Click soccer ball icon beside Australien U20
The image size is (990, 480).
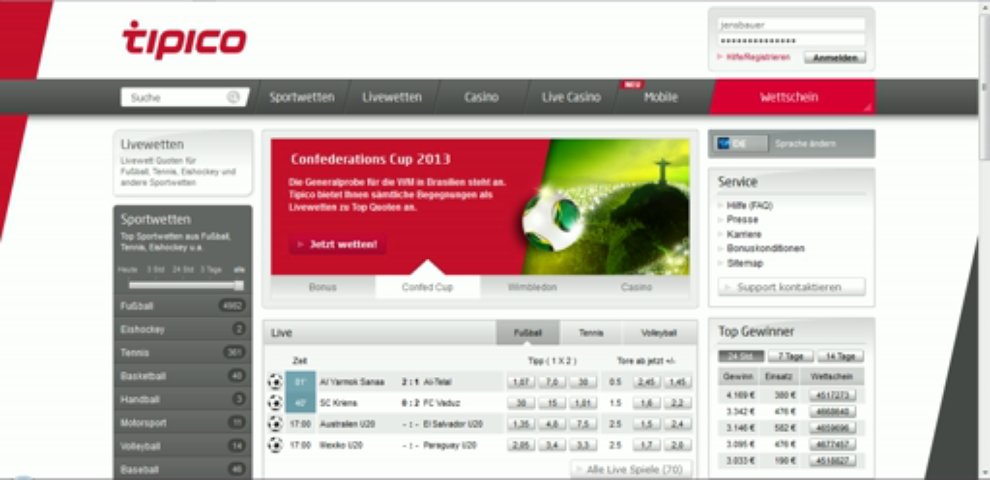[x=275, y=423]
